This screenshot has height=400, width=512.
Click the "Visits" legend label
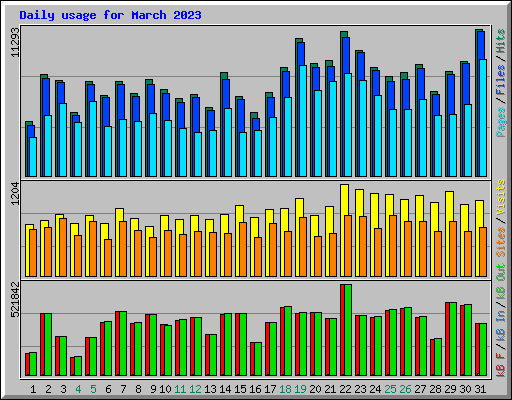(501, 197)
